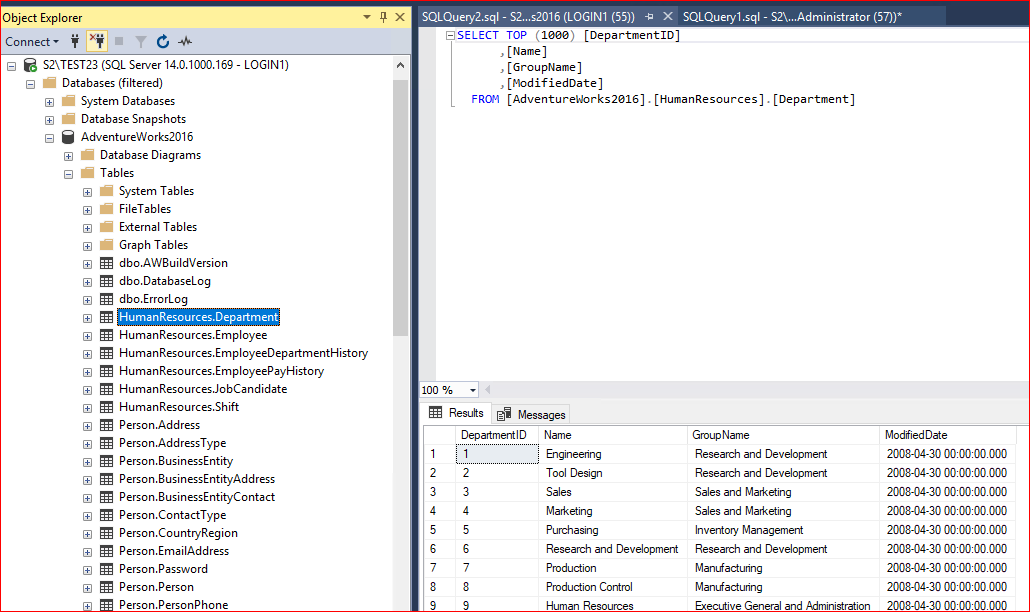Click the AdventureWorks2016 database icon
Image resolution: width=1030 pixels, height=612 pixels.
click(68, 137)
